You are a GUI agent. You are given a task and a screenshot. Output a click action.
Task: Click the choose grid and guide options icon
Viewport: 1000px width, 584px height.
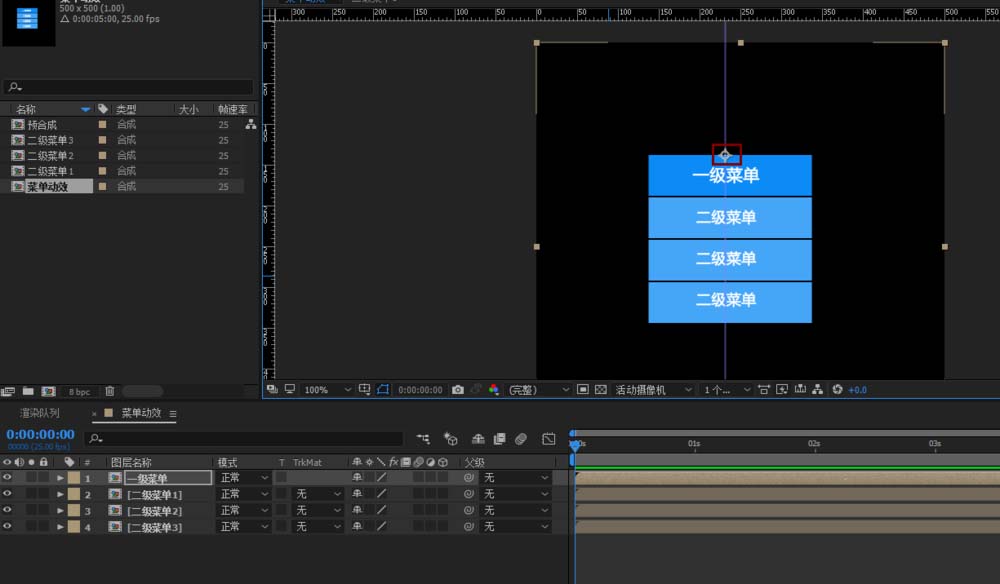point(364,390)
